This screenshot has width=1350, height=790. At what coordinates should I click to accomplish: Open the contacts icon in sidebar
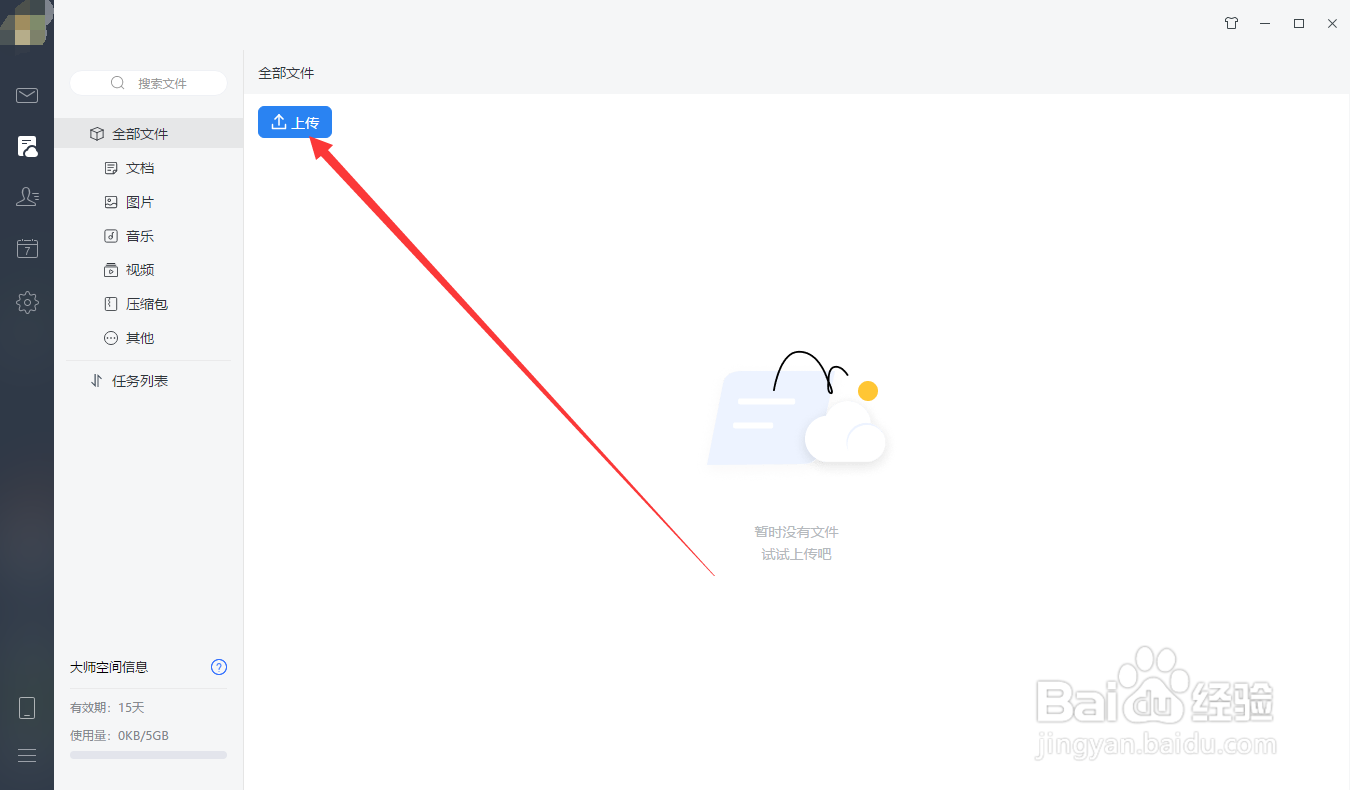[x=27, y=197]
